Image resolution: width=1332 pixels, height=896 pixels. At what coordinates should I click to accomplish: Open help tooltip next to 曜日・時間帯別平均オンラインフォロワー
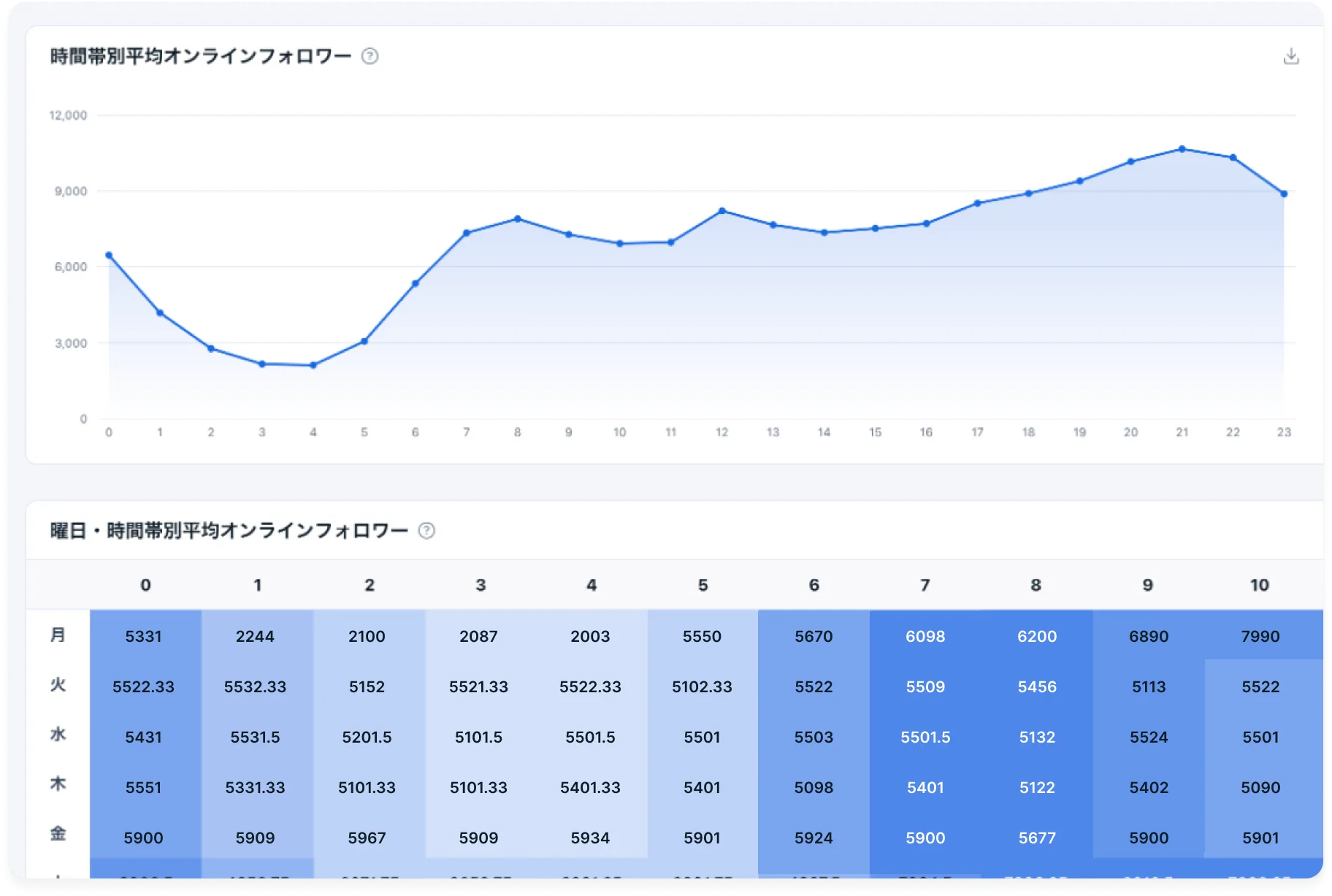426,531
